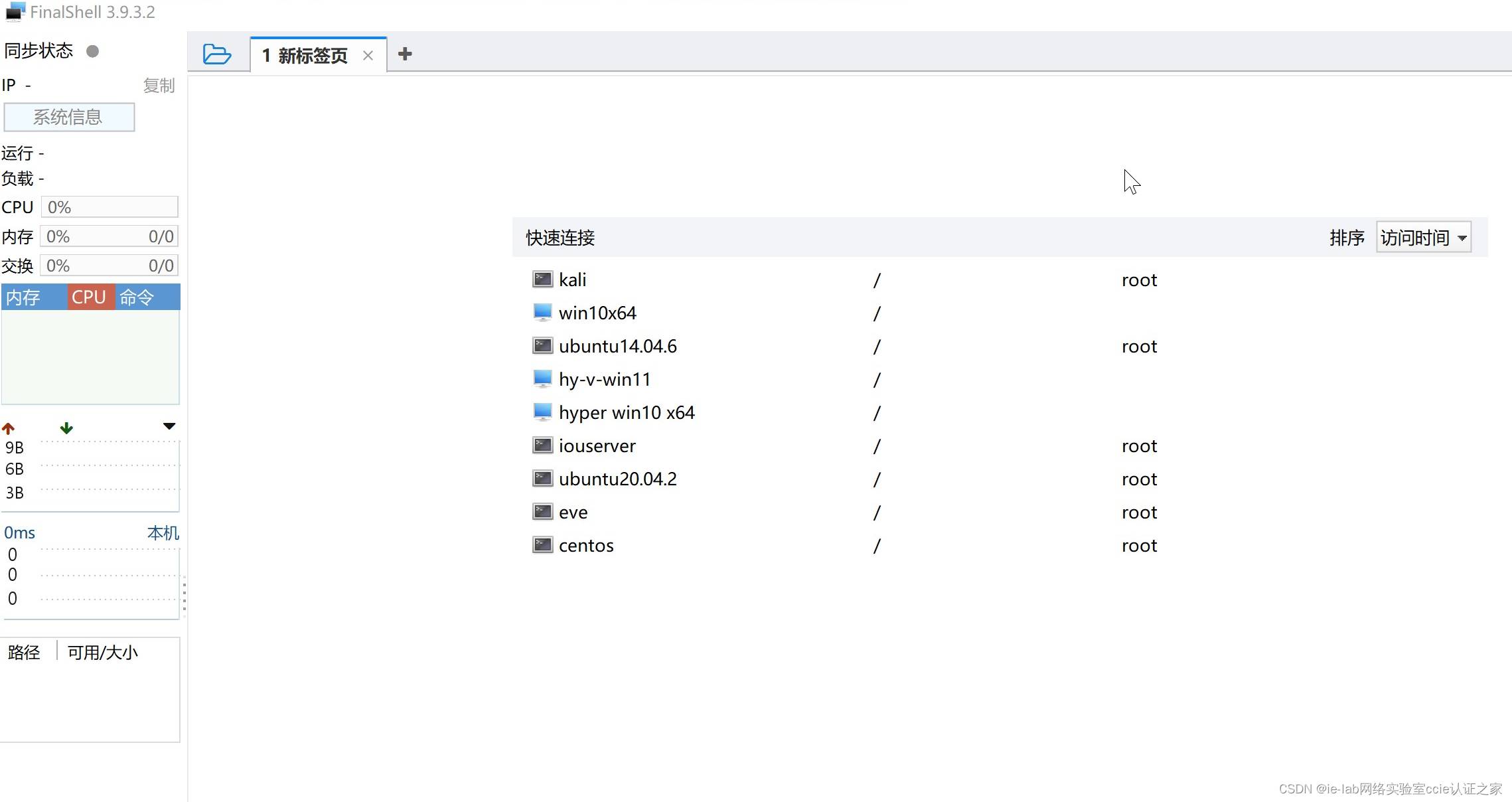Click the FinalShell app icon in title
Screen dimensions: 1512x802
tap(15, 11)
